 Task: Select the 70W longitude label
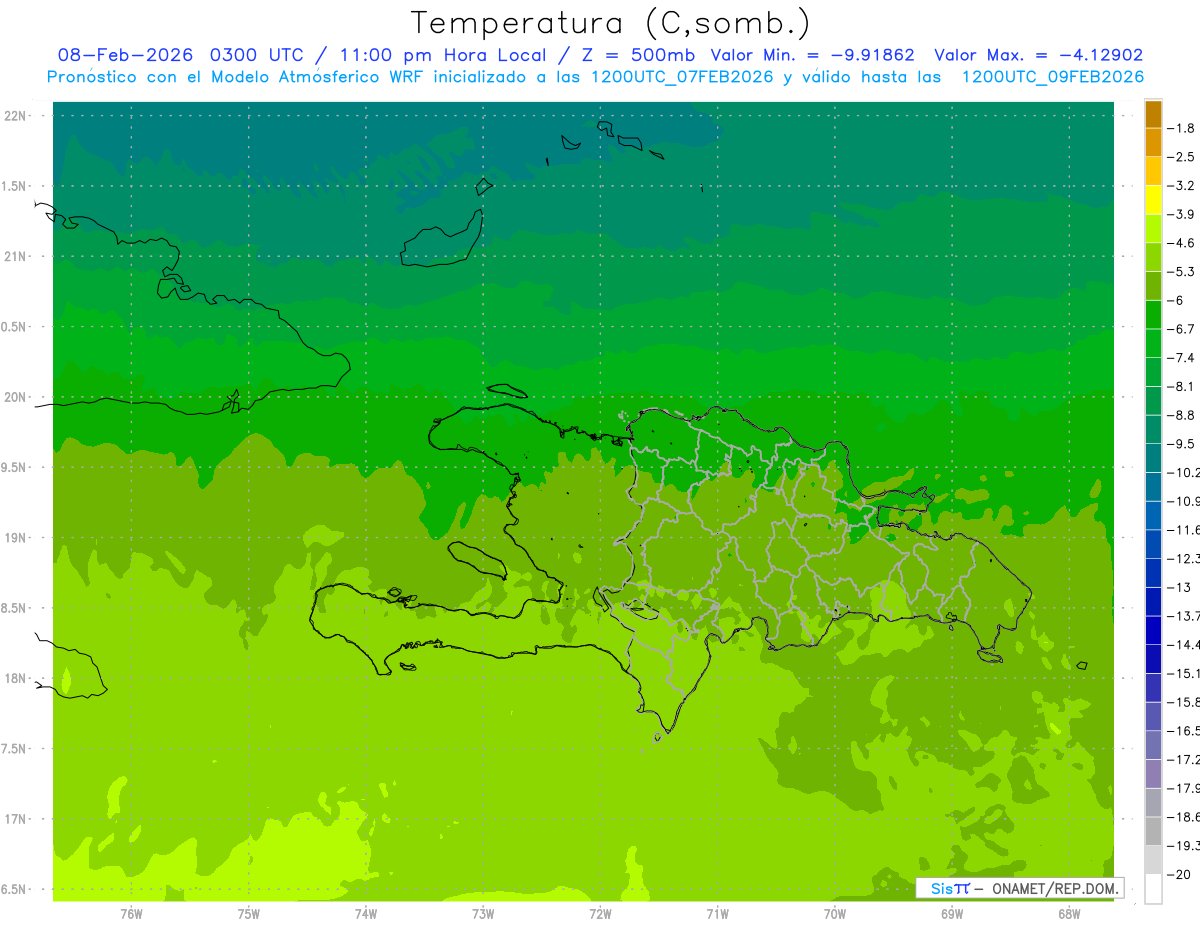[x=834, y=914]
